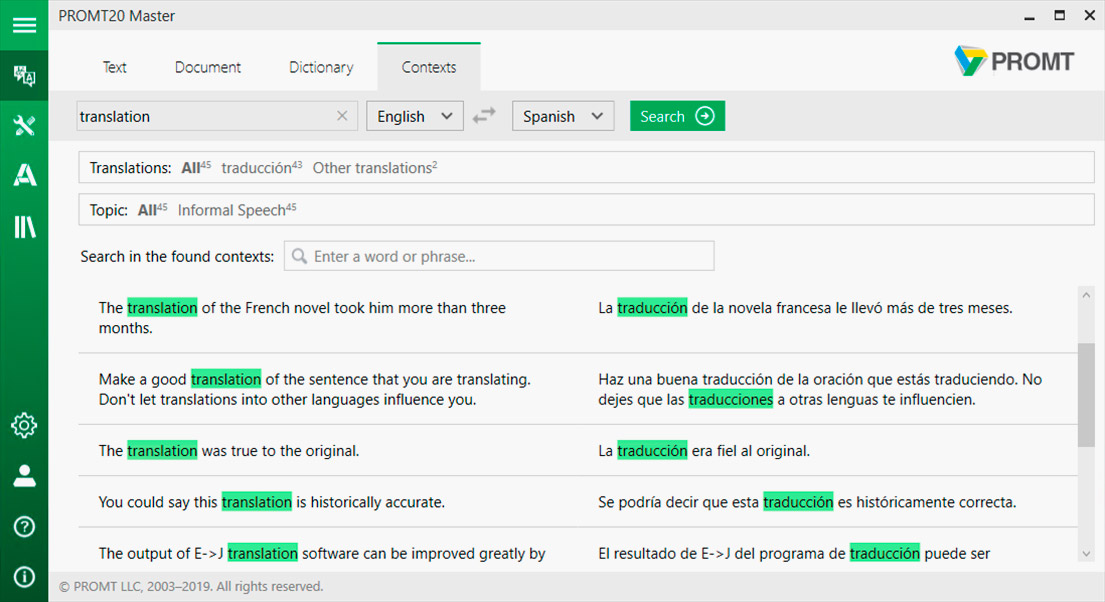Show Other translations filter

375,168
